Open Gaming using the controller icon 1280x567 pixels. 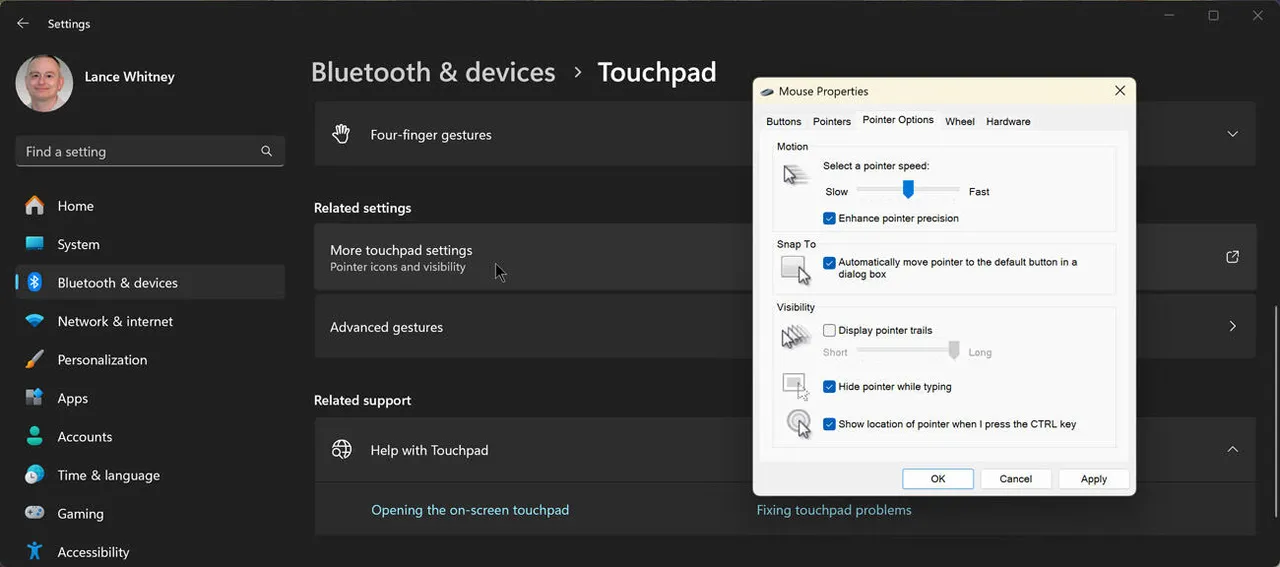pos(35,513)
